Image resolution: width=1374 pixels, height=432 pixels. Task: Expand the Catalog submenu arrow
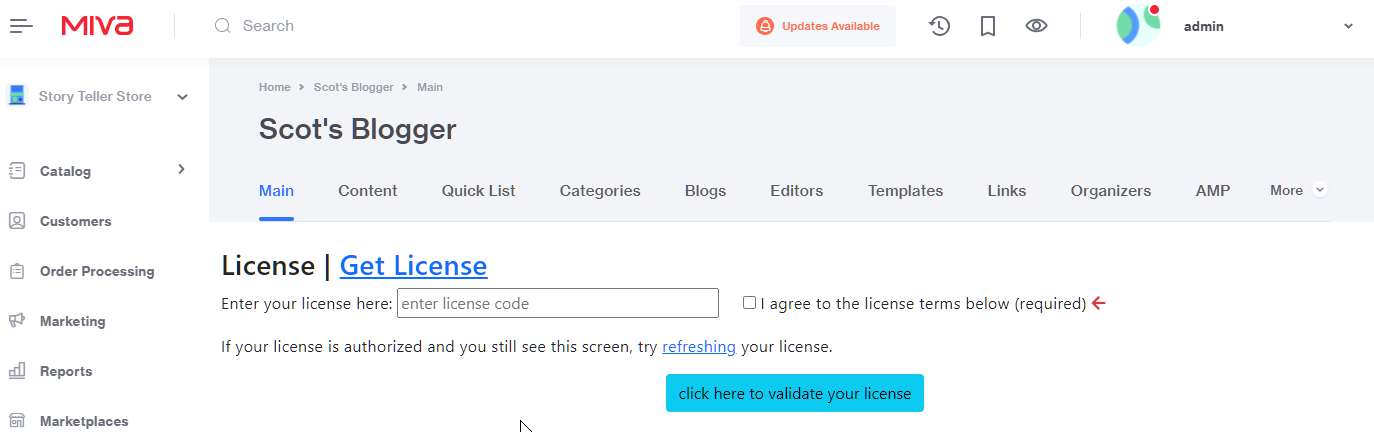181,170
